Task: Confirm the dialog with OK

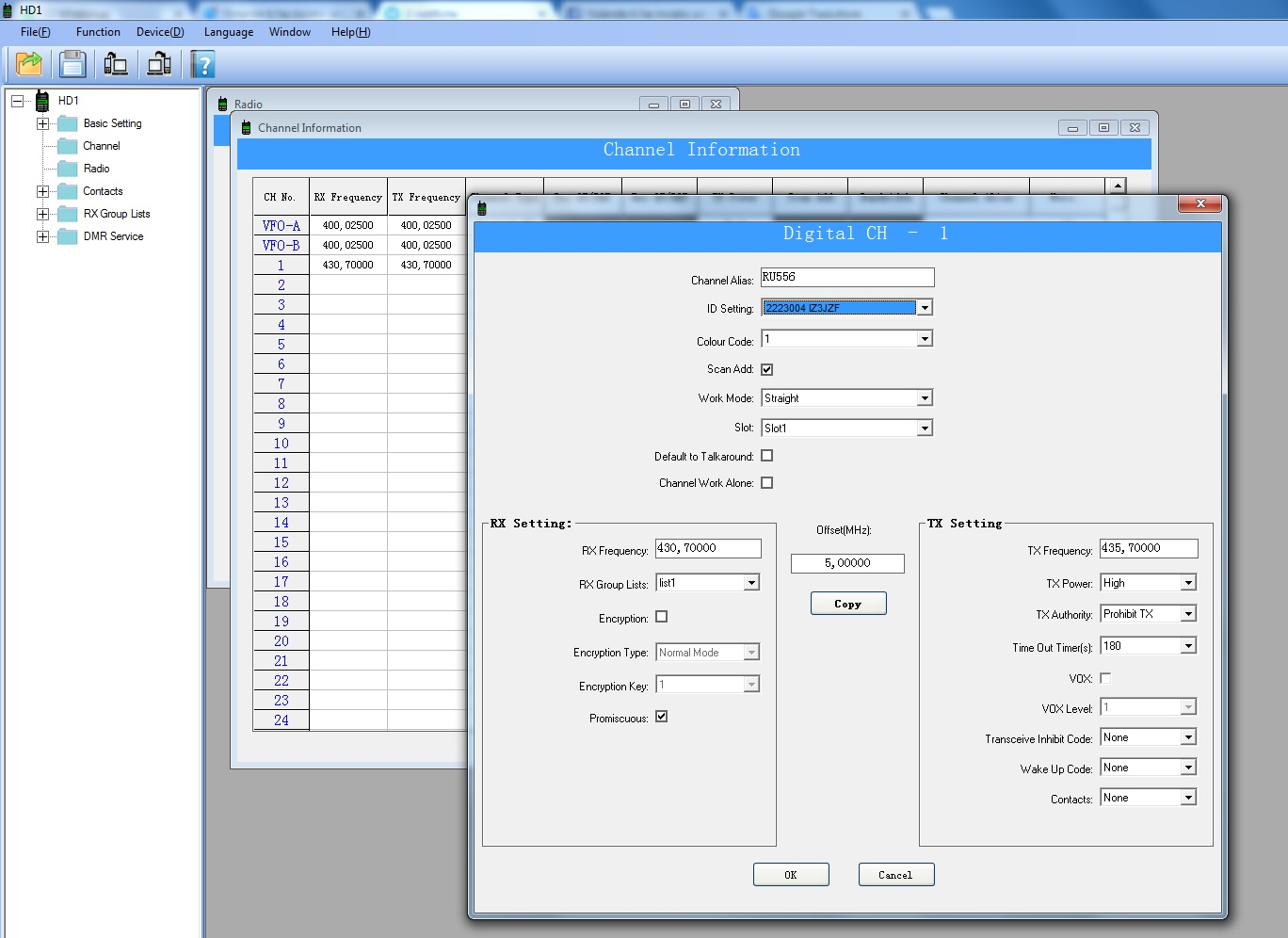Action: 791,875
